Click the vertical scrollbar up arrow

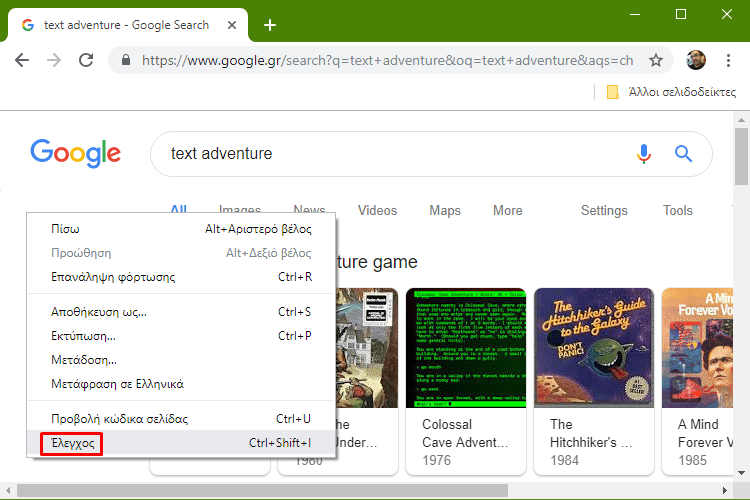pos(741,120)
